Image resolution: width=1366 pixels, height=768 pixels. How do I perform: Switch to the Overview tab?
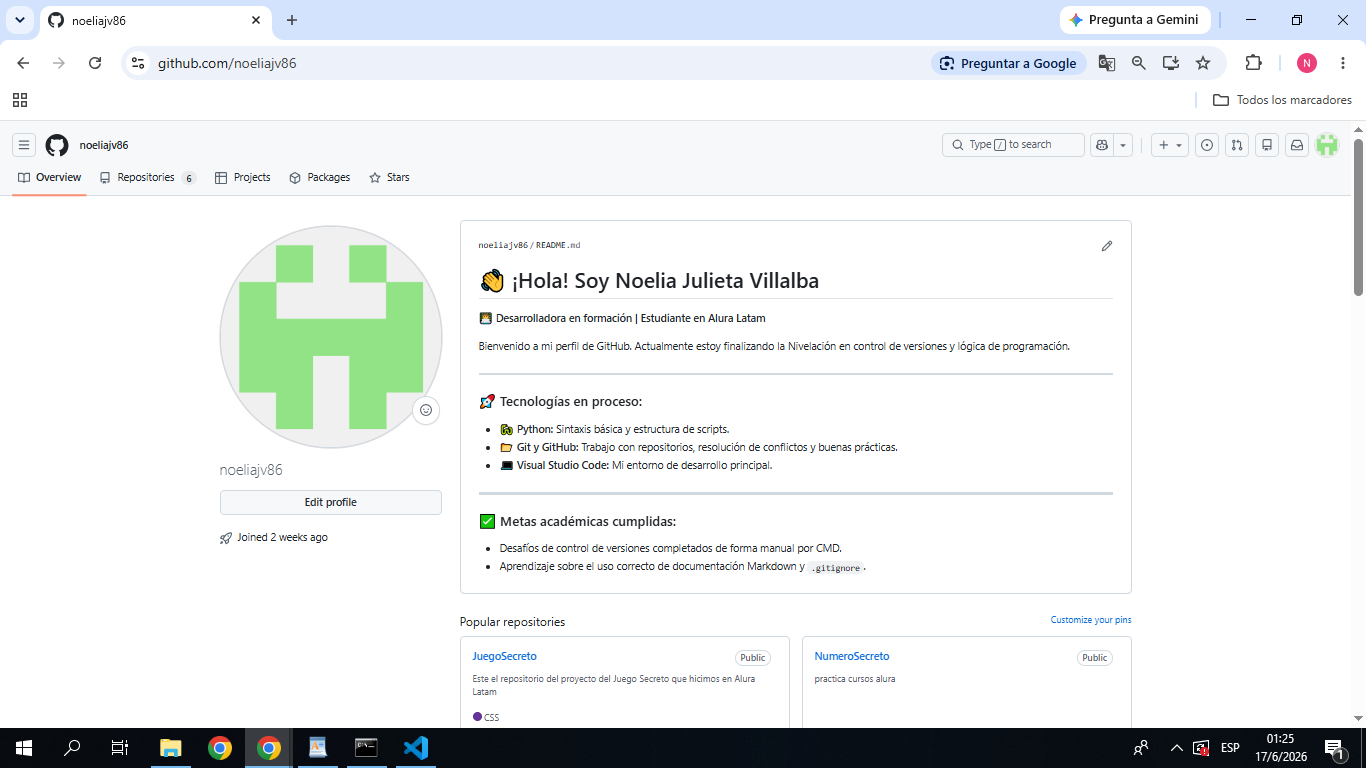point(49,177)
